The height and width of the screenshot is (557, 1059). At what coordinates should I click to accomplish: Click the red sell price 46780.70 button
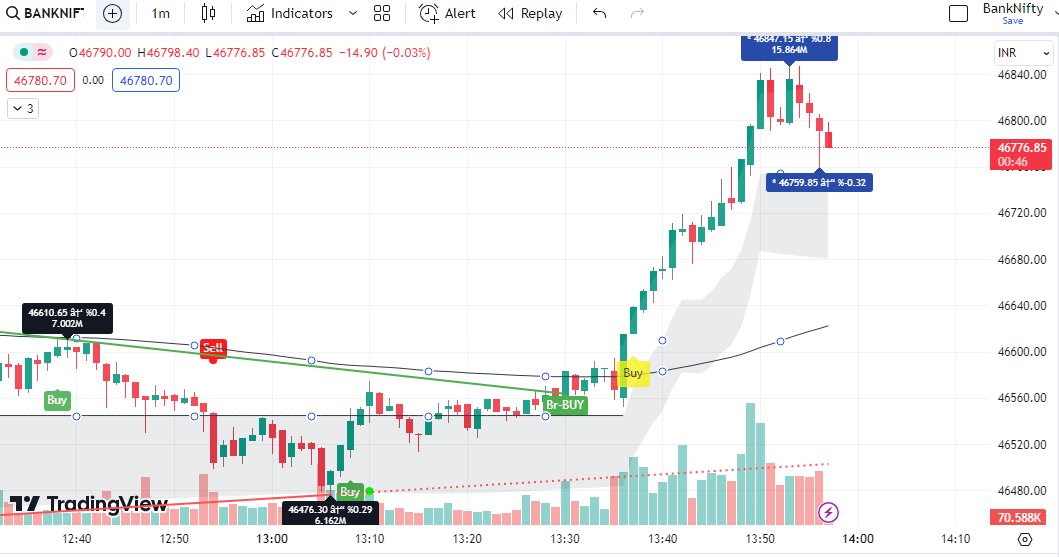click(41, 80)
